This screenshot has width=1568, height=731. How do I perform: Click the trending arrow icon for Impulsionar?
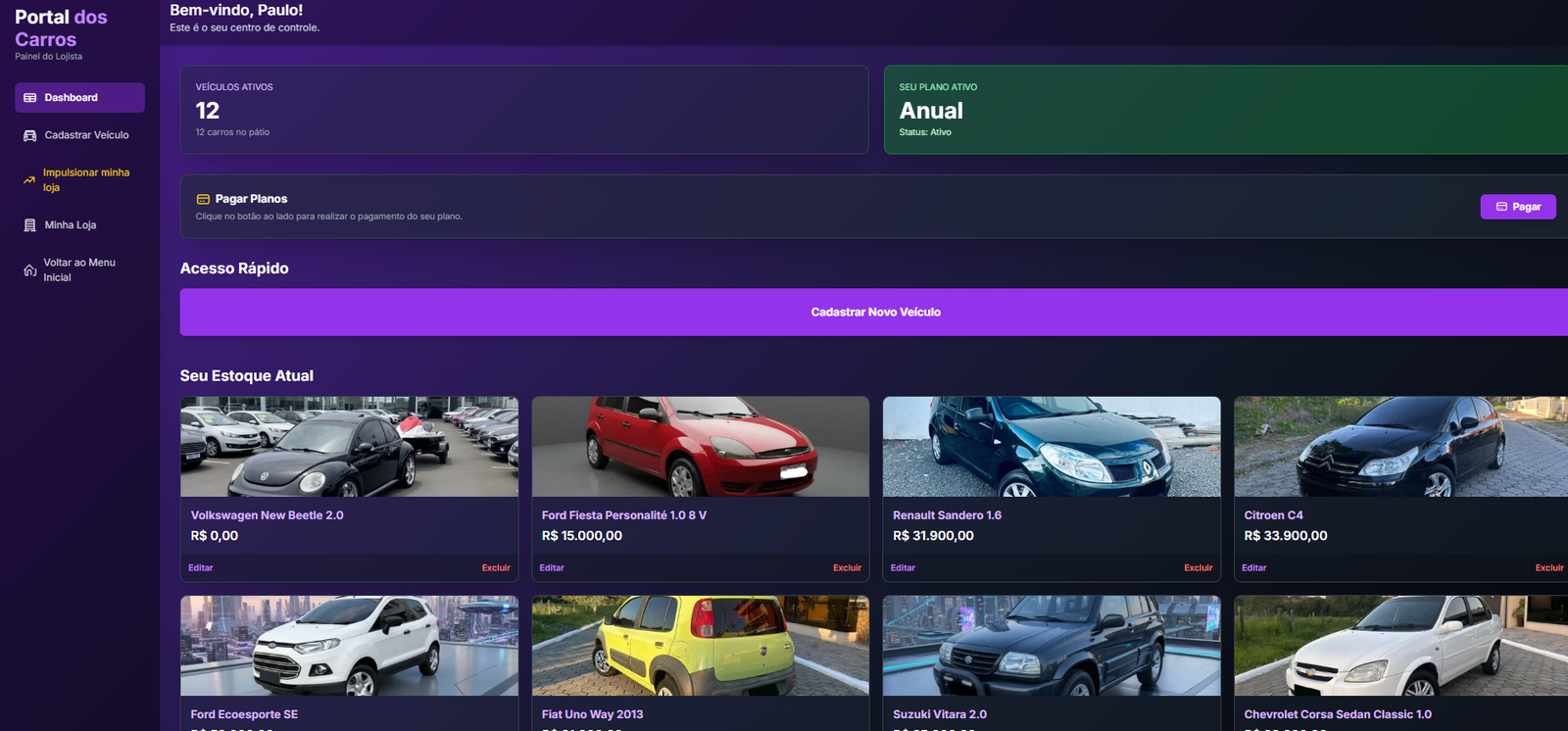29,180
